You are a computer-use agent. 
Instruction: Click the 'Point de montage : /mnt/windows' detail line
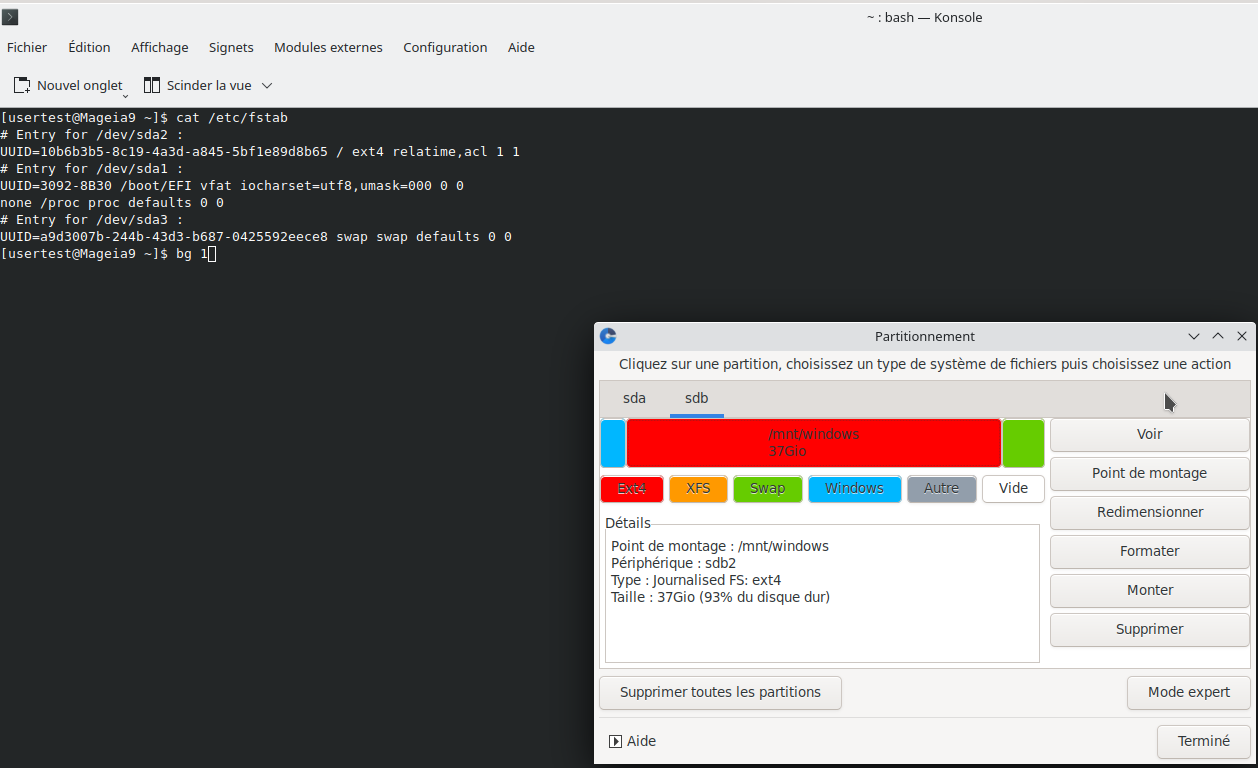720,546
